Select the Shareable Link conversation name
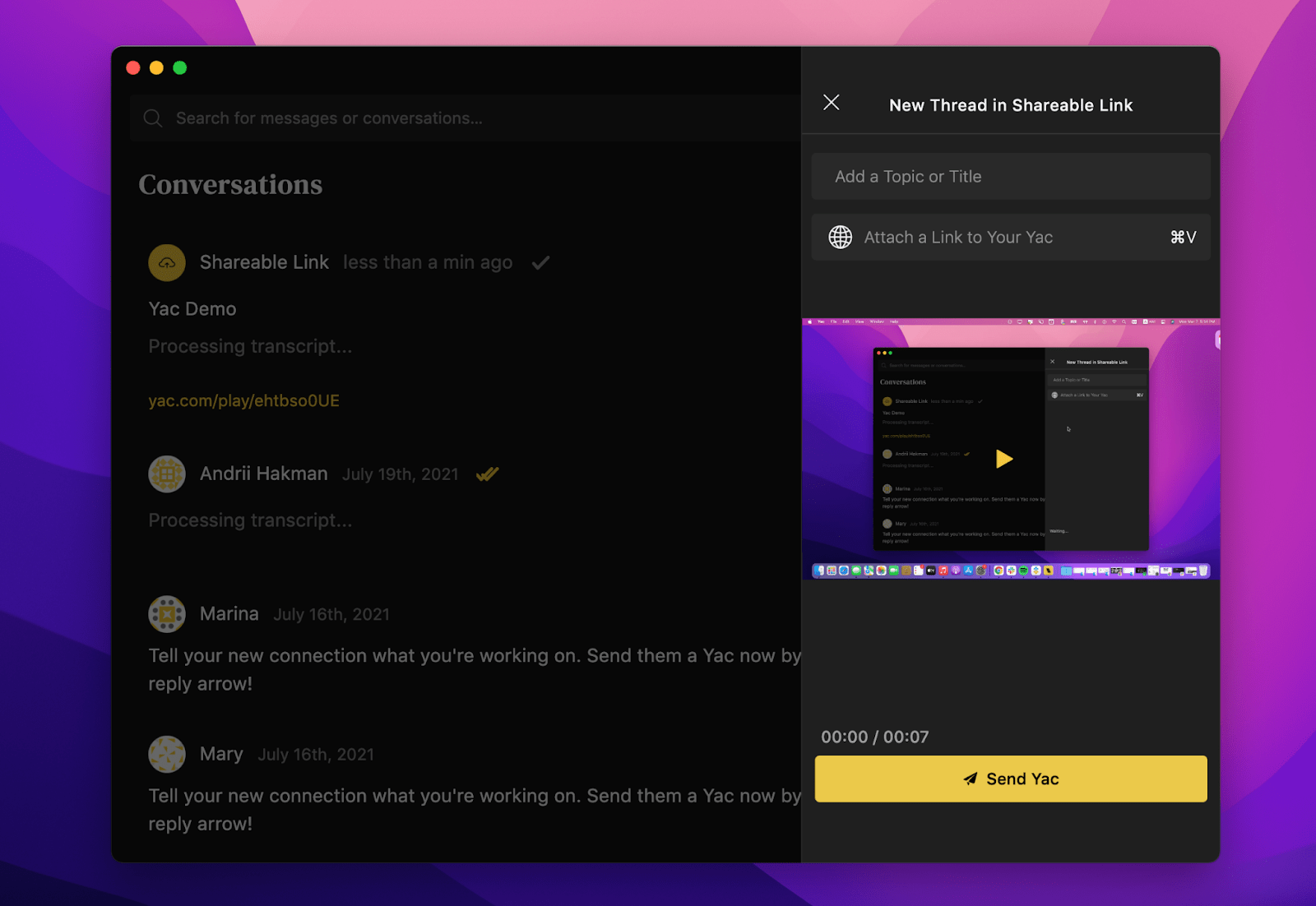 click(264, 262)
